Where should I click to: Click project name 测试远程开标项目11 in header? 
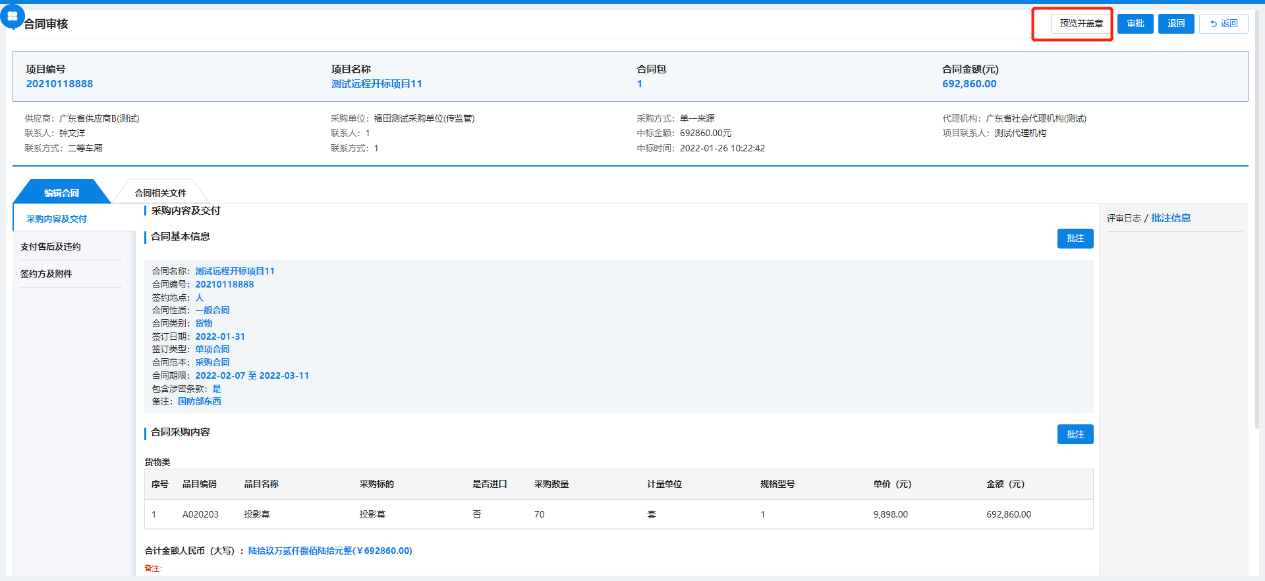point(376,84)
